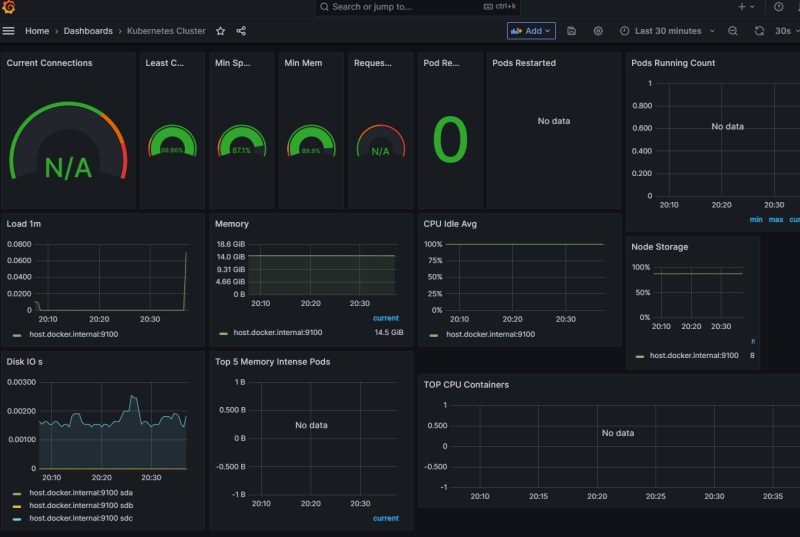Image resolution: width=800 pixels, height=537 pixels.
Task: Open the hamburger navigation menu
Action: [x=9, y=31]
